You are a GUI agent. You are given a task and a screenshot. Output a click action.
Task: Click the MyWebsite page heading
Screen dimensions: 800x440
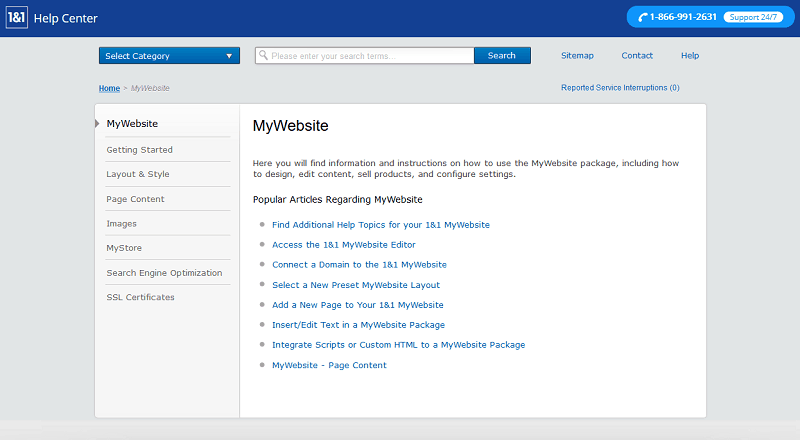pyautogui.click(x=291, y=126)
